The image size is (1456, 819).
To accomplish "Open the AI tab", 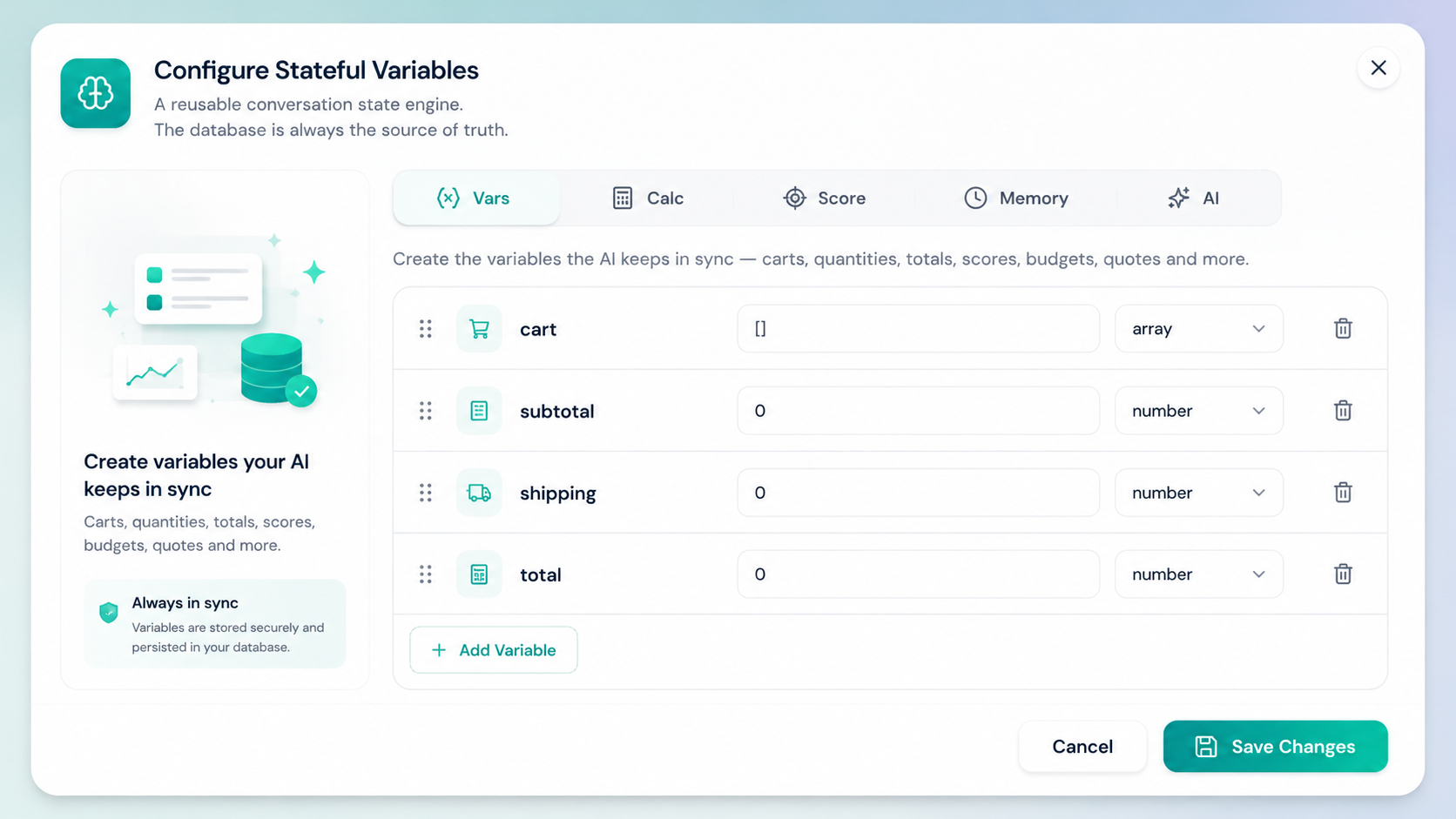I will click(1194, 198).
